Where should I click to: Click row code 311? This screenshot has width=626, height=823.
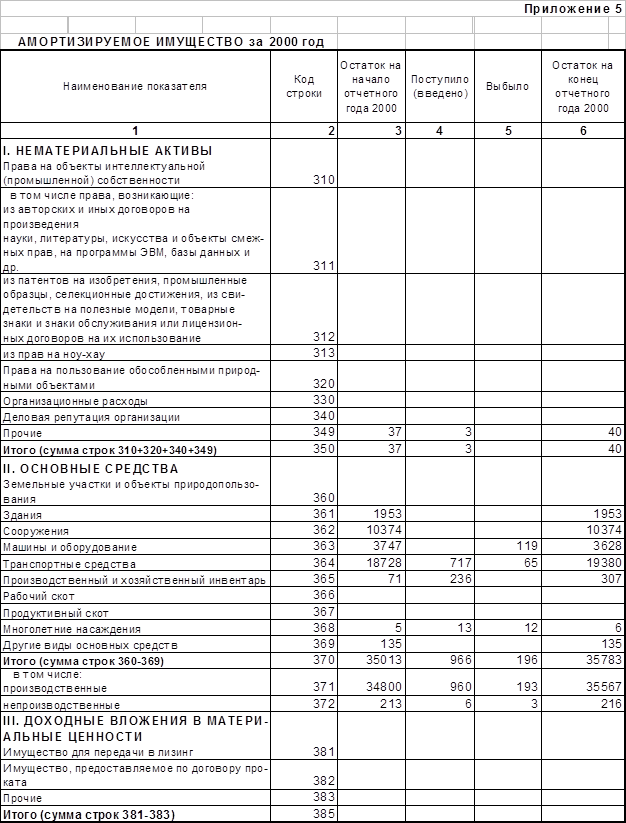(324, 266)
